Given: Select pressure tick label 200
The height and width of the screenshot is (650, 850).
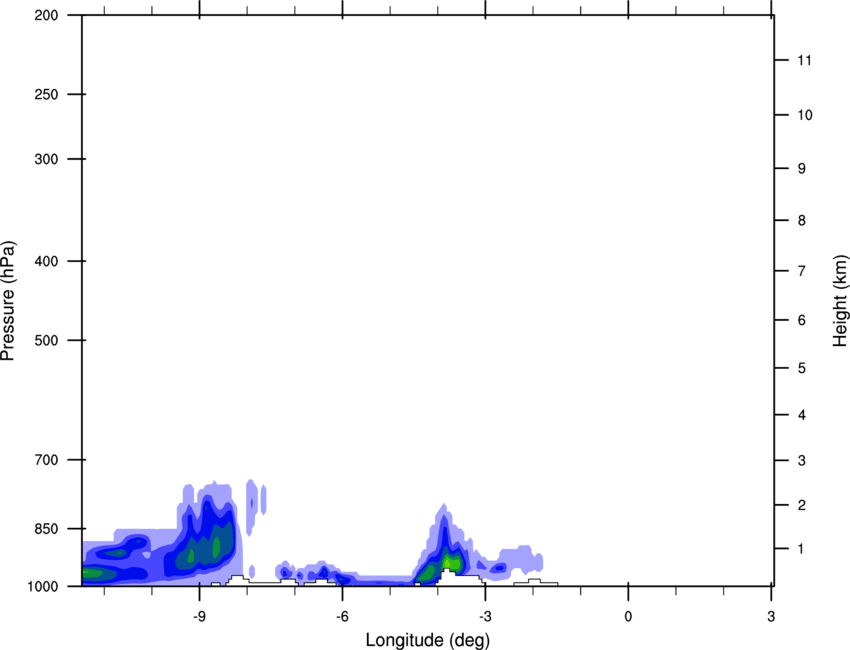Looking at the screenshot, I should (46, 15).
